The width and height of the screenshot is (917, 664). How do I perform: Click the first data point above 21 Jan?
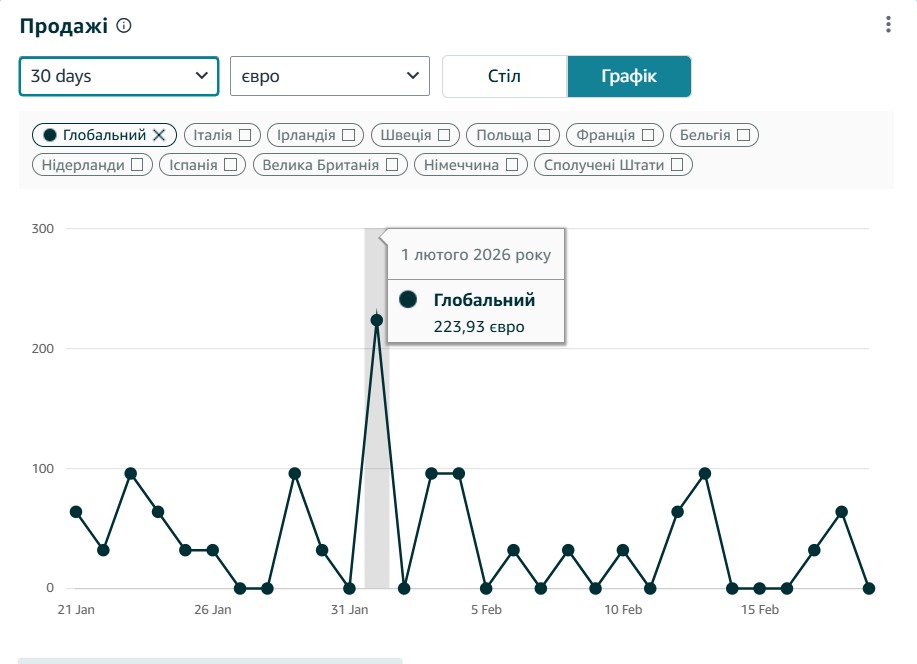pos(76,512)
